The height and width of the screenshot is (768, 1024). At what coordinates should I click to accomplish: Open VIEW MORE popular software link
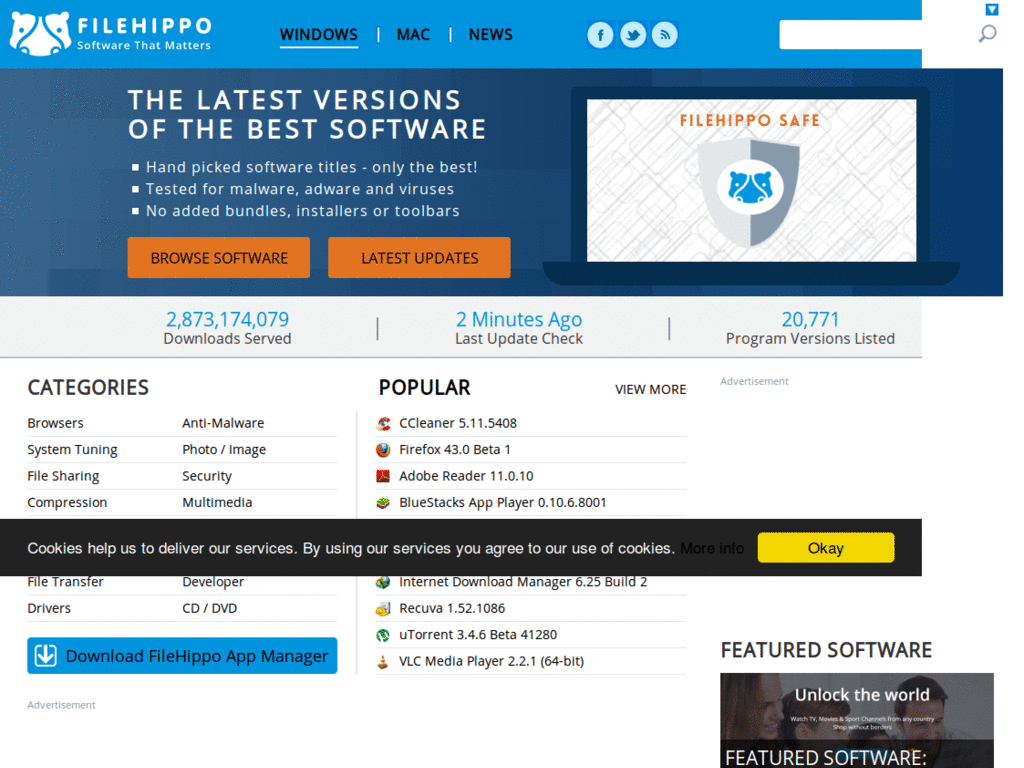(x=650, y=390)
